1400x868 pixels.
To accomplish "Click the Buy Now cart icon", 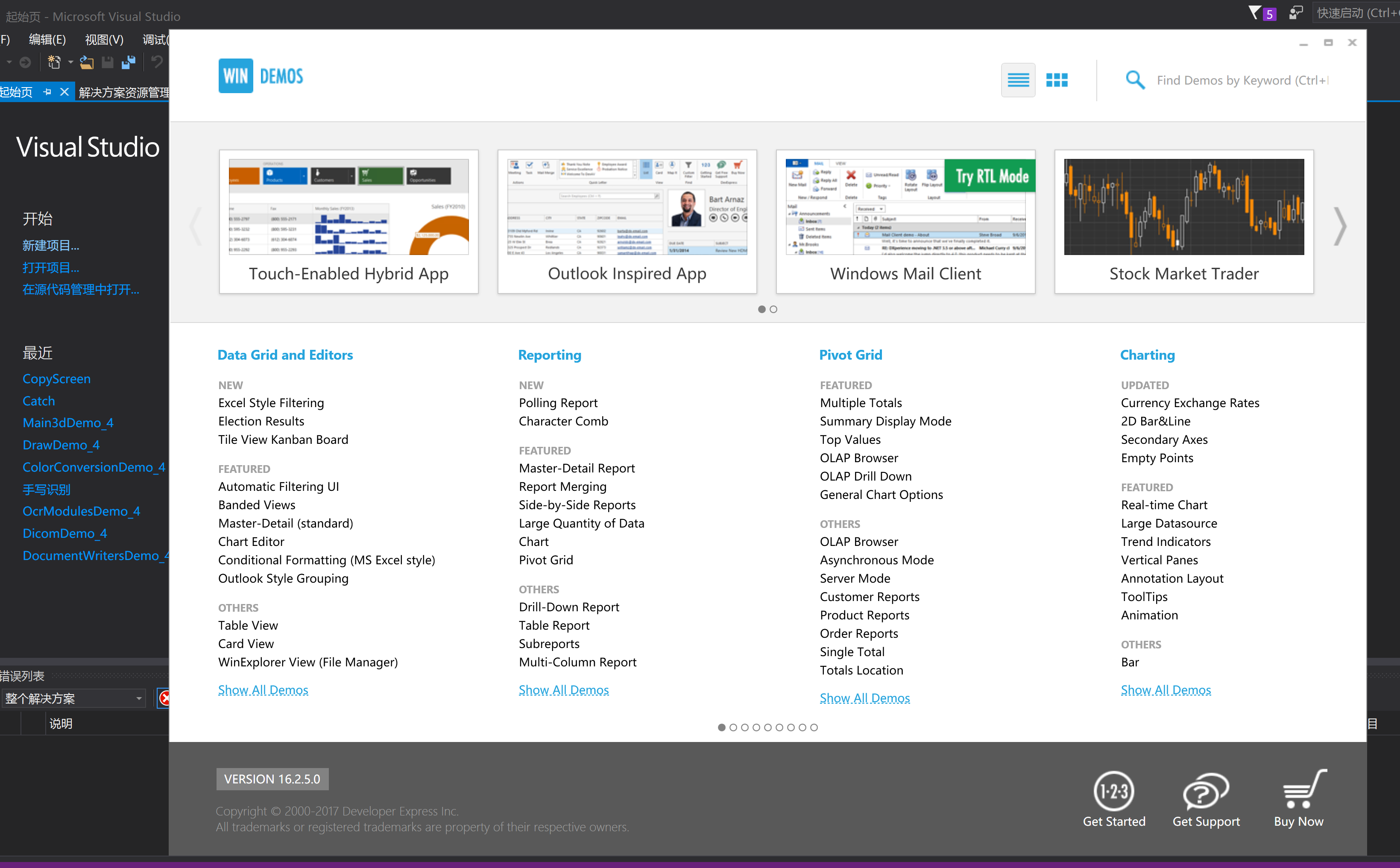I will (1304, 789).
